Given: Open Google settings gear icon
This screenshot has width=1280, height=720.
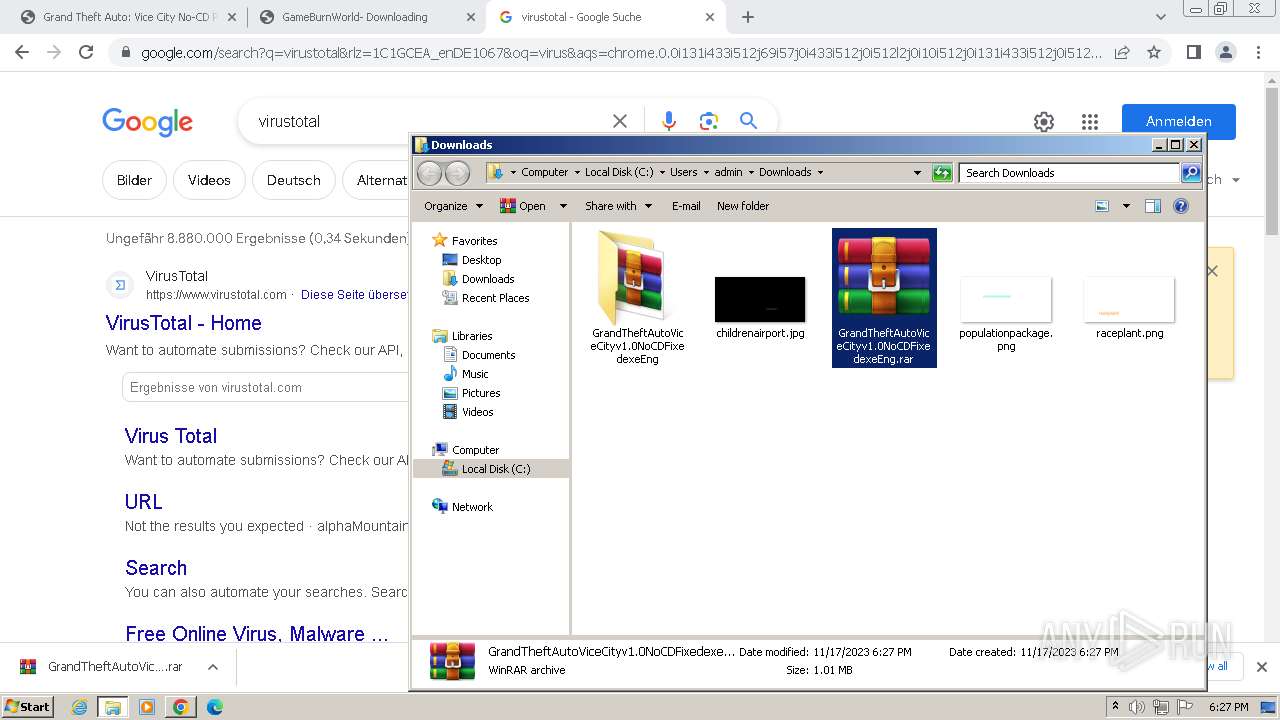Looking at the screenshot, I should coord(1044,122).
